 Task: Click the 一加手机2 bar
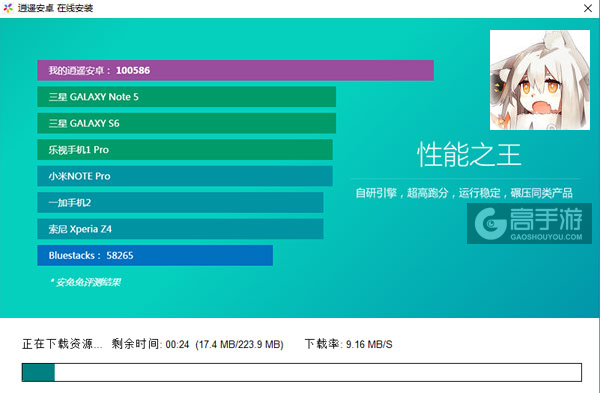pyautogui.click(x=180, y=202)
